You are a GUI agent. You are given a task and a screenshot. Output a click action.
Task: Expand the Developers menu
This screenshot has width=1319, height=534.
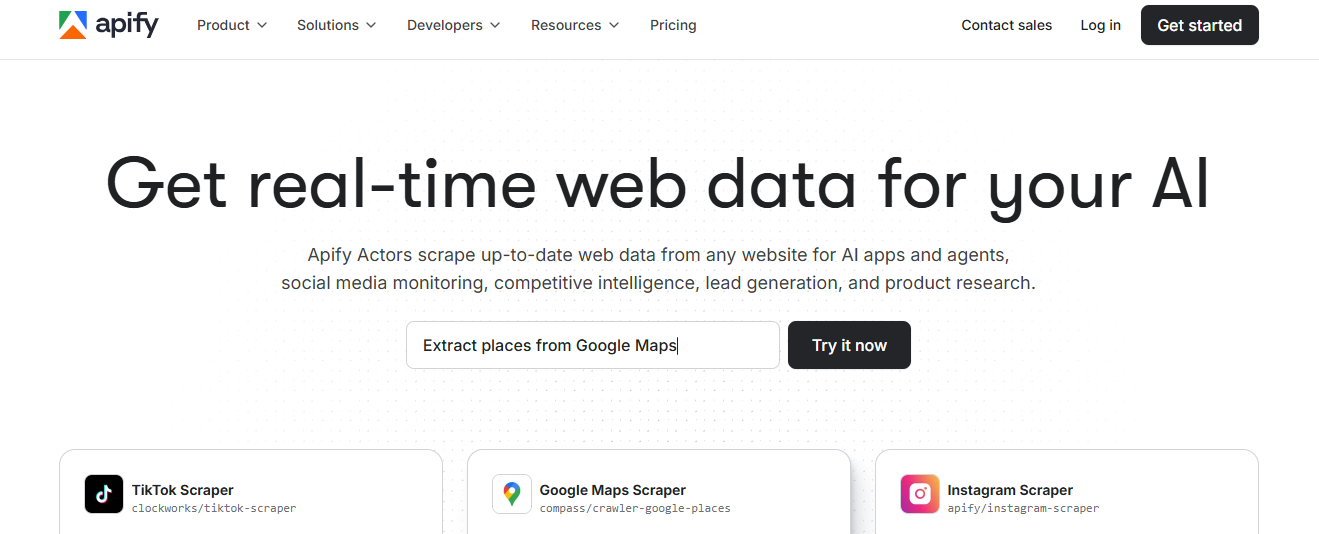(453, 25)
